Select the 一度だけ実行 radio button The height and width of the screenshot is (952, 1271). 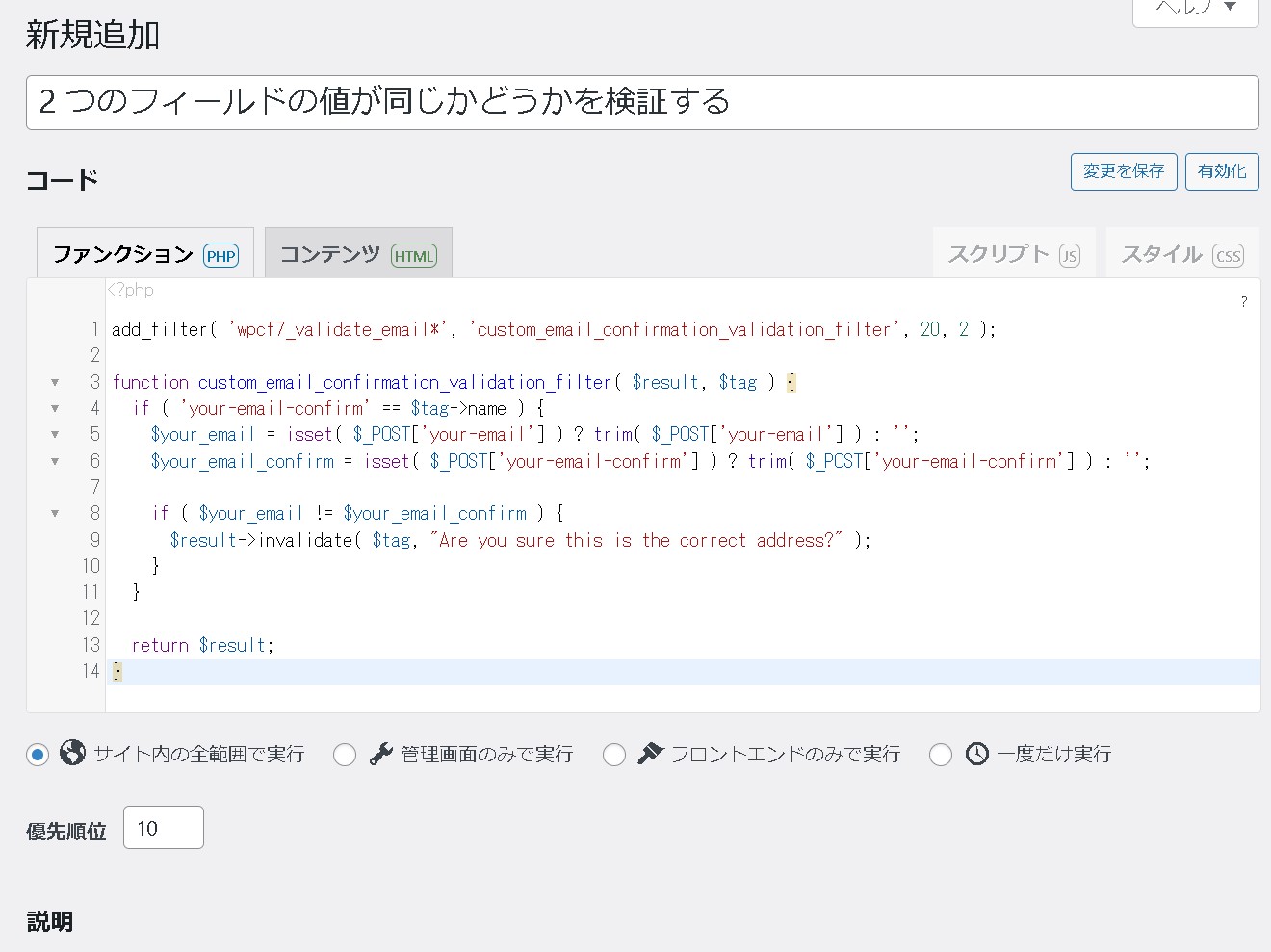941,754
